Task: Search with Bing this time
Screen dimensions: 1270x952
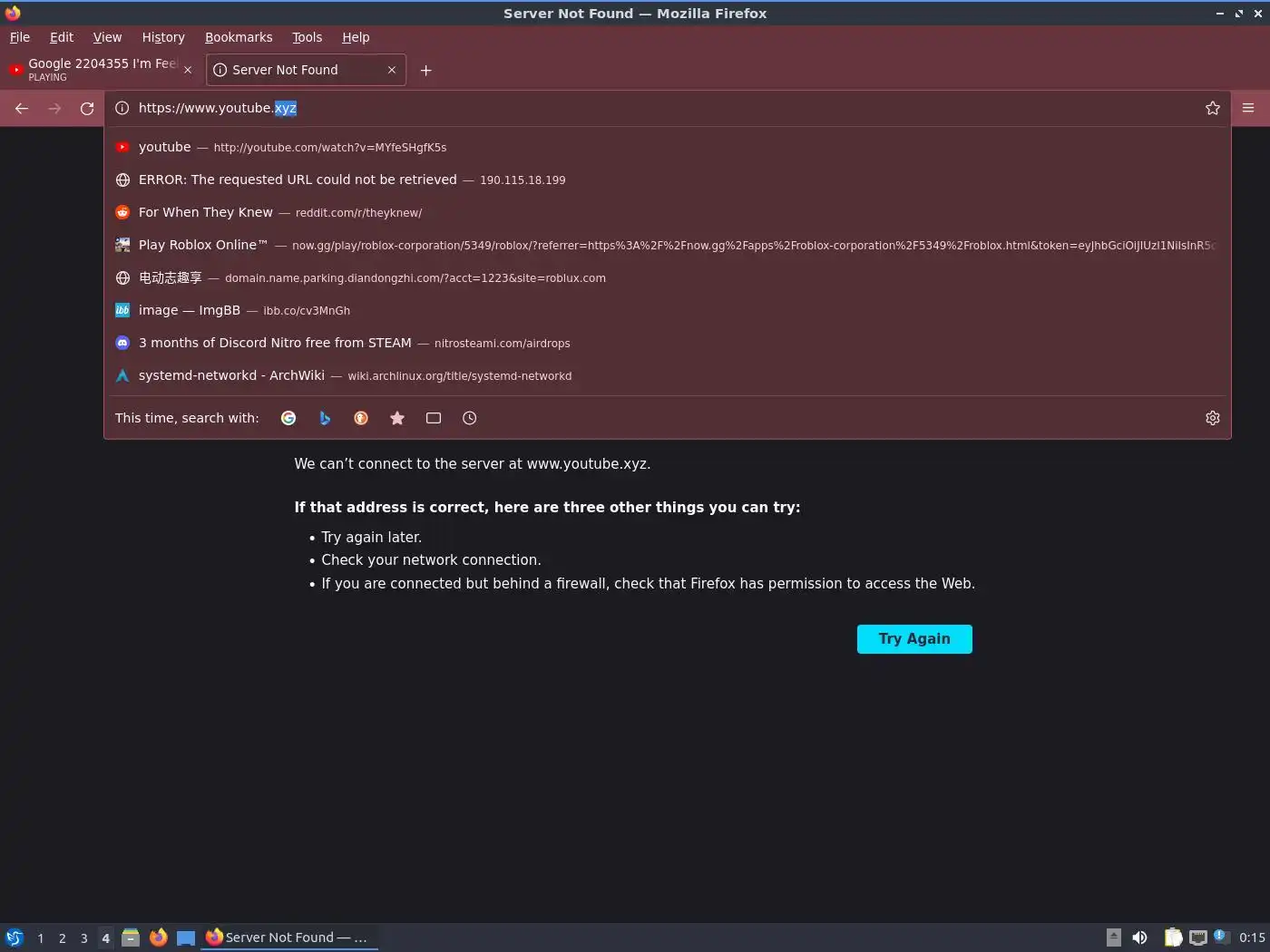Action: click(325, 418)
